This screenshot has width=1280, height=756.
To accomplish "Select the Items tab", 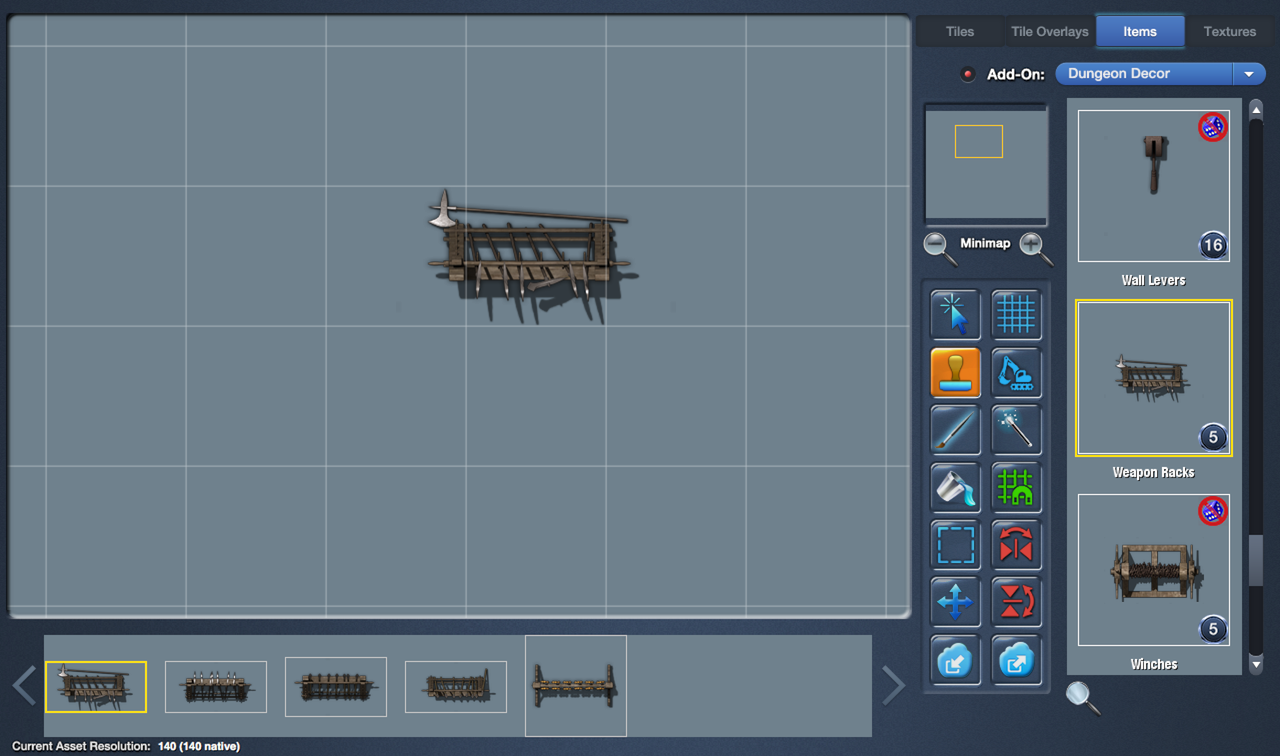I will click(1140, 31).
